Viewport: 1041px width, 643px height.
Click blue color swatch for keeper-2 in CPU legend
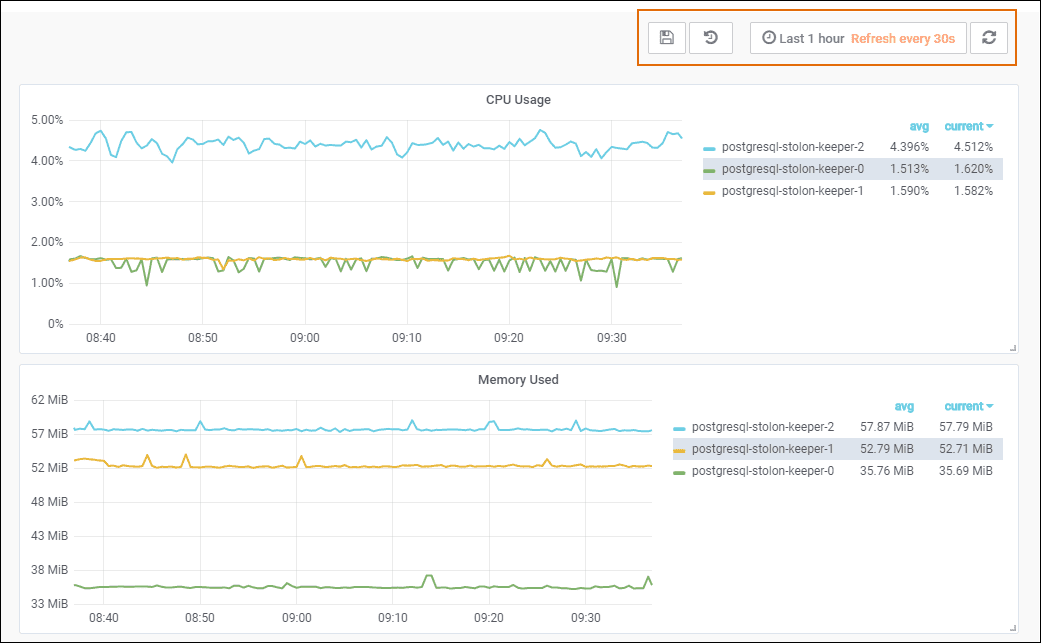[710, 148]
